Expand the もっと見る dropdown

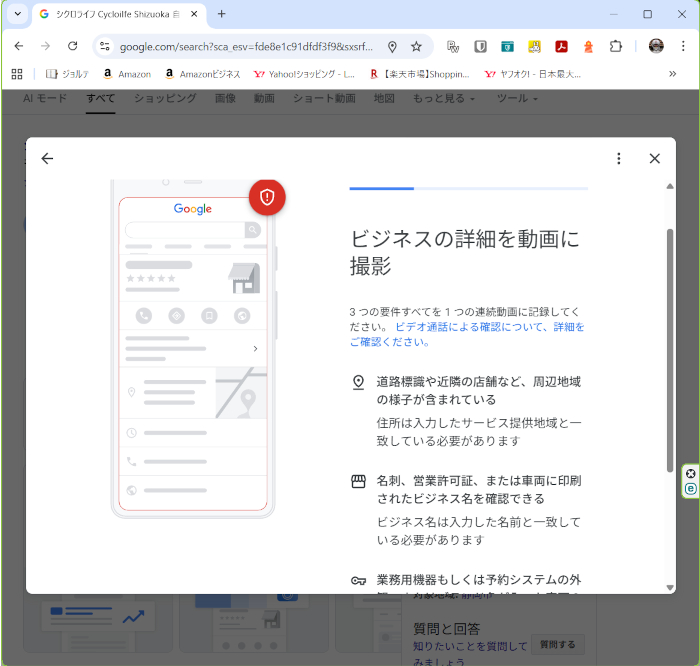[x=443, y=99]
